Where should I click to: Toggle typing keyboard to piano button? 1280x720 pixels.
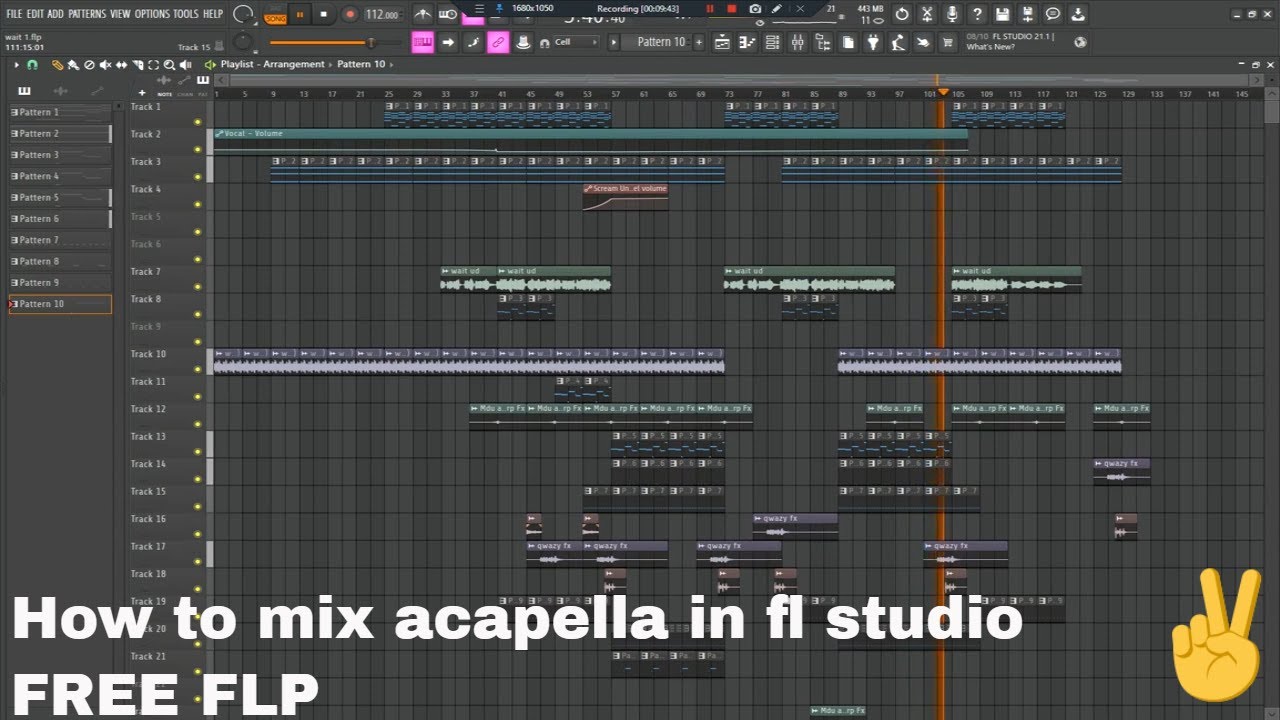click(423, 42)
